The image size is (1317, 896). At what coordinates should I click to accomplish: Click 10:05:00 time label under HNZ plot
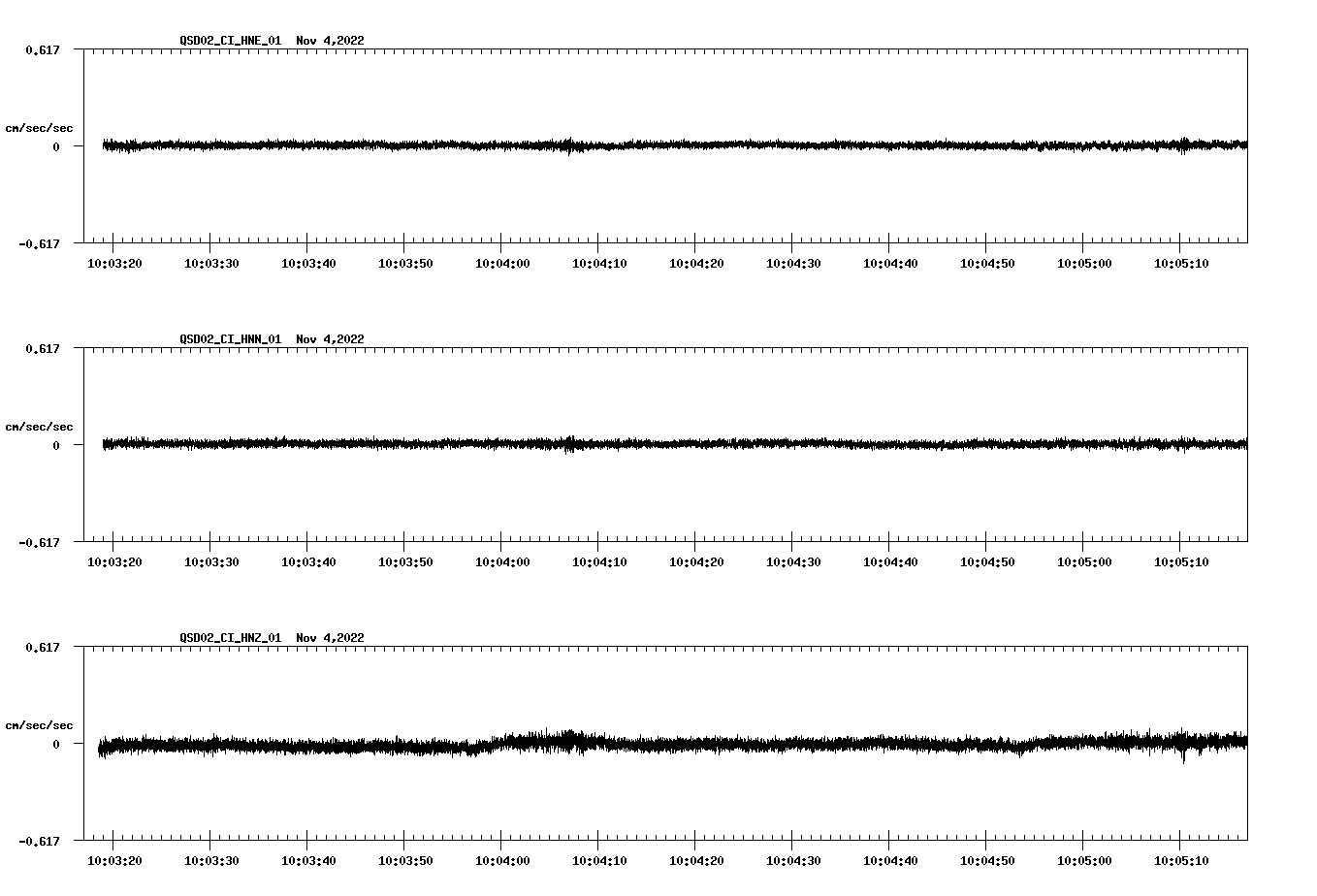click(1084, 861)
